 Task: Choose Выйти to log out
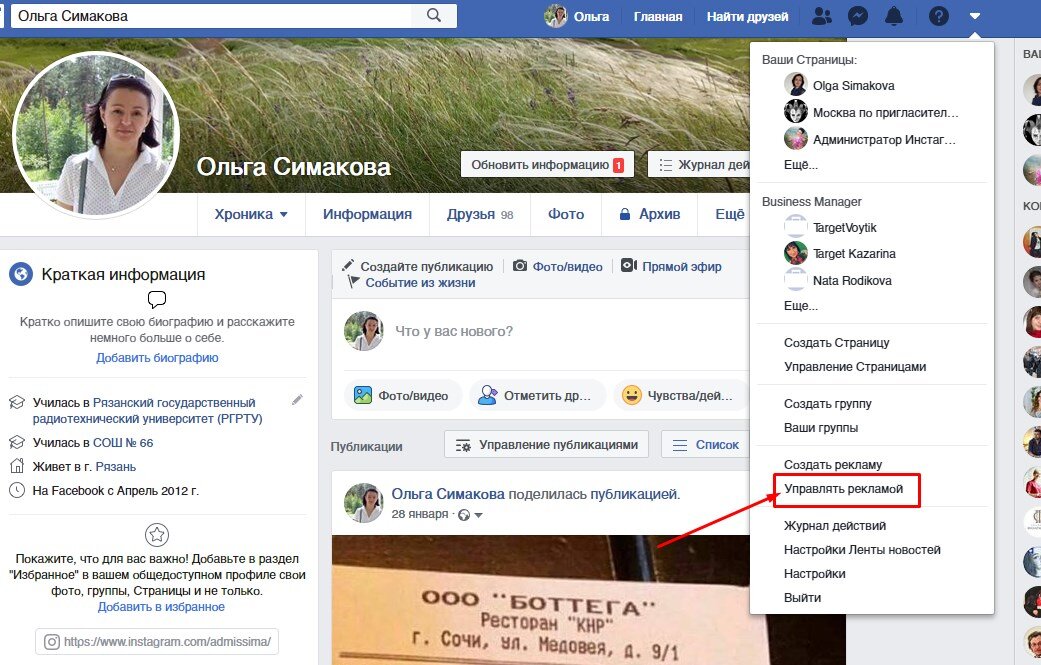coord(803,597)
